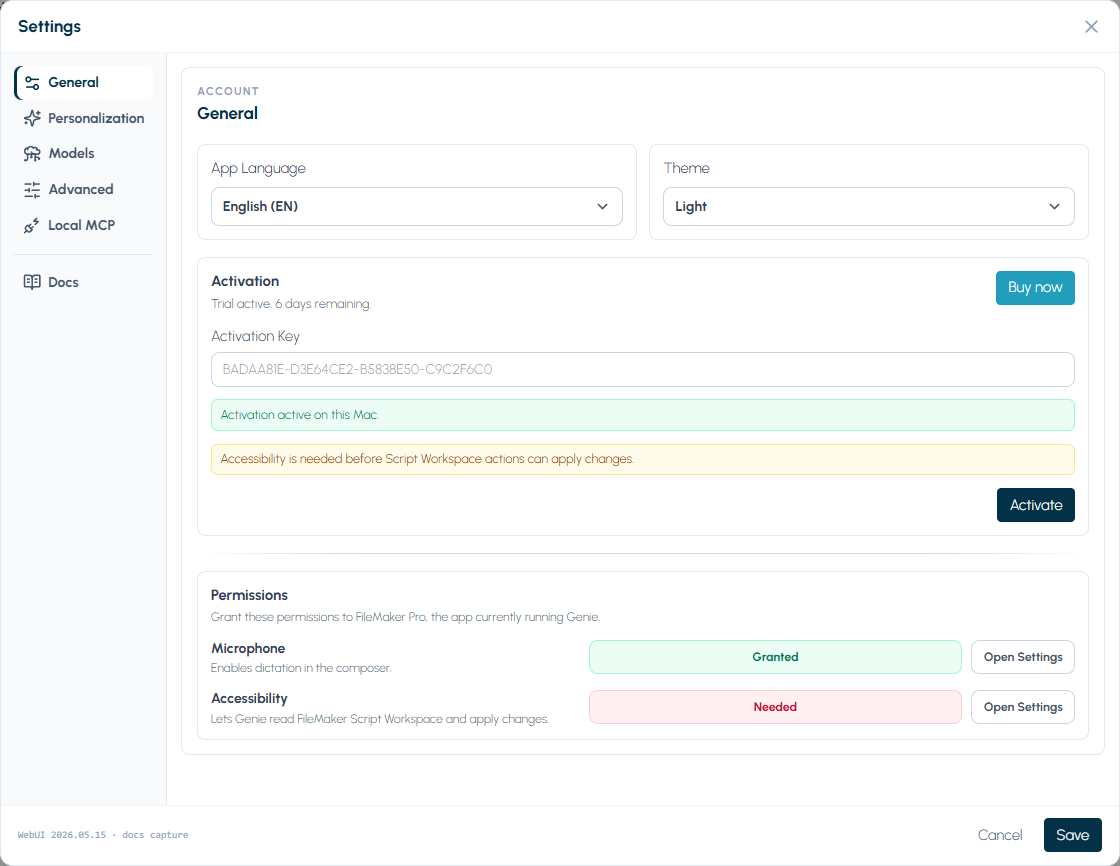The height and width of the screenshot is (866, 1120).
Task: Click the Buy now button
Action: tap(1035, 288)
